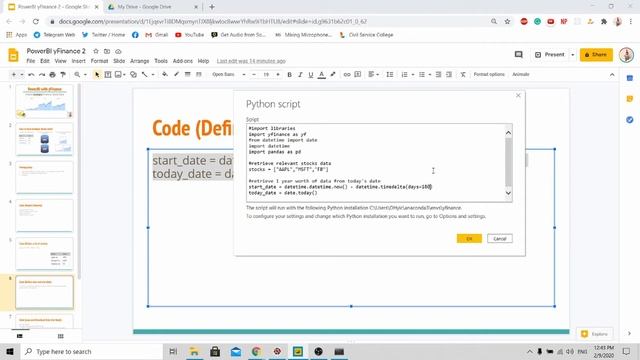Decrease the font size

(x=254, y=75)
